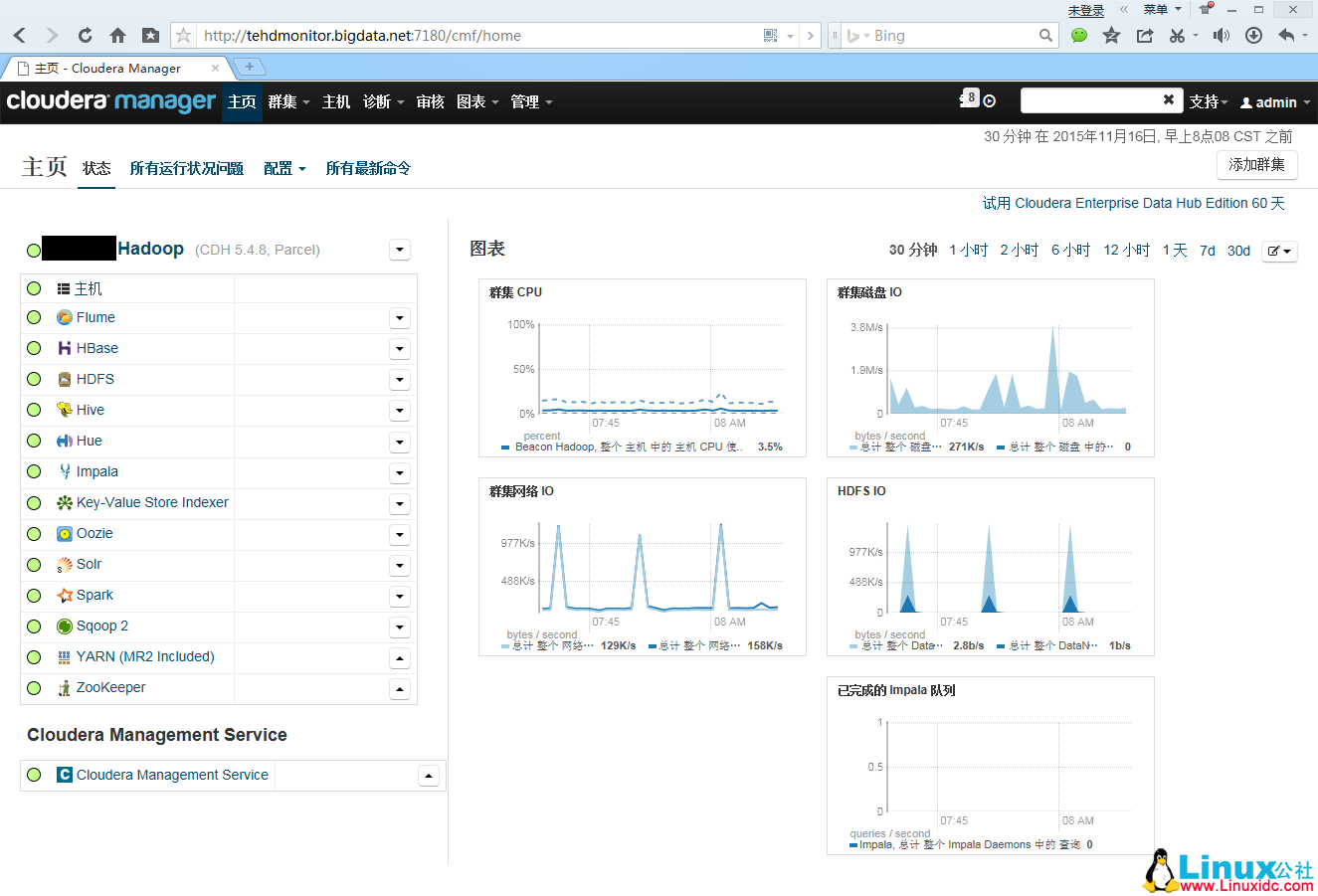Open the HBase actions dropdown arrow
Viewport: 1318px width, 896px height.
point(399,348)
